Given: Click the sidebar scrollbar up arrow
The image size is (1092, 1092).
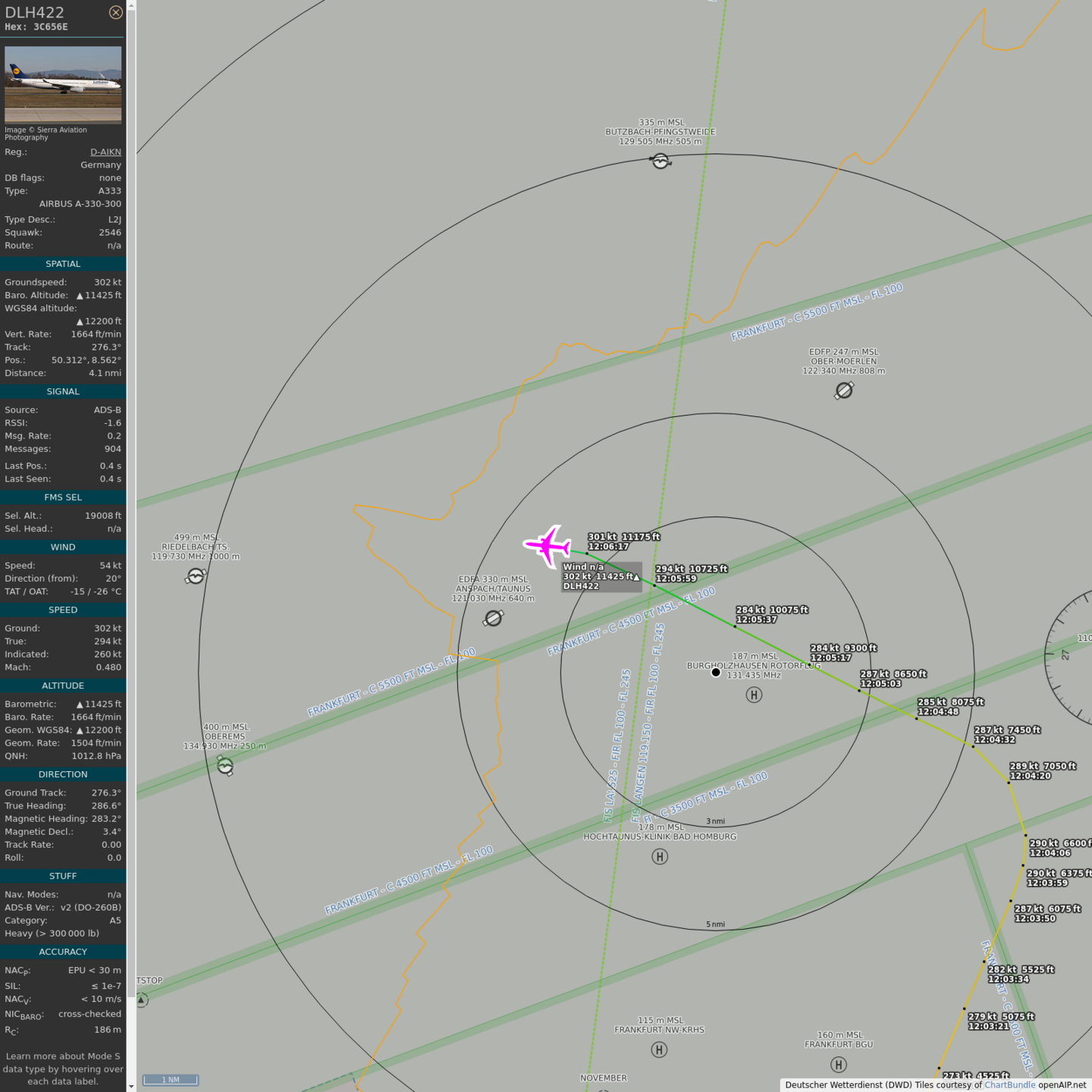Looking at the screenshot, I should 131,5.
